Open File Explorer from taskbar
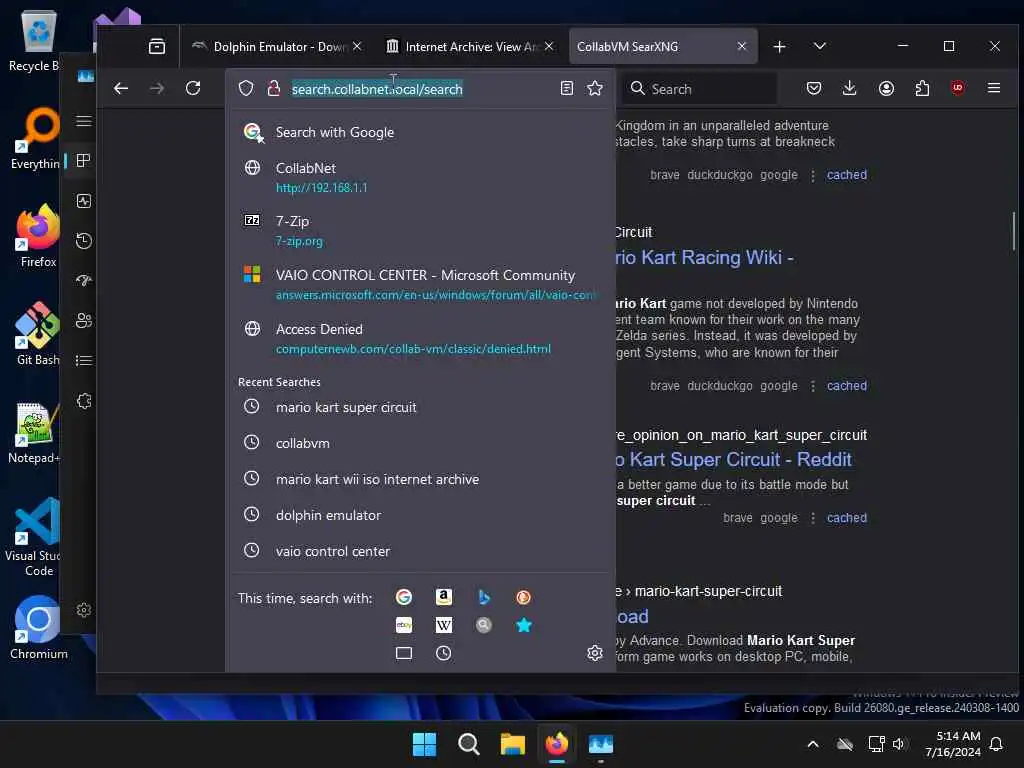This screenshot has height=768, width=1024. 513,744
